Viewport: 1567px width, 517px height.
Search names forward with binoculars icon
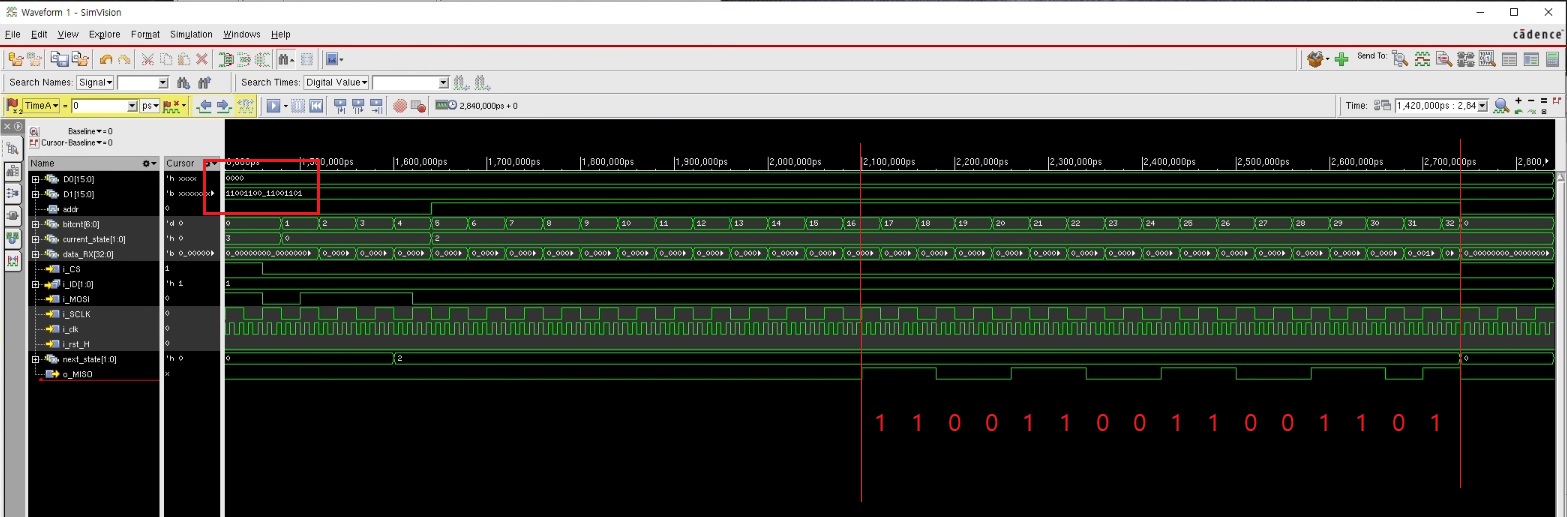coord(183,83)
